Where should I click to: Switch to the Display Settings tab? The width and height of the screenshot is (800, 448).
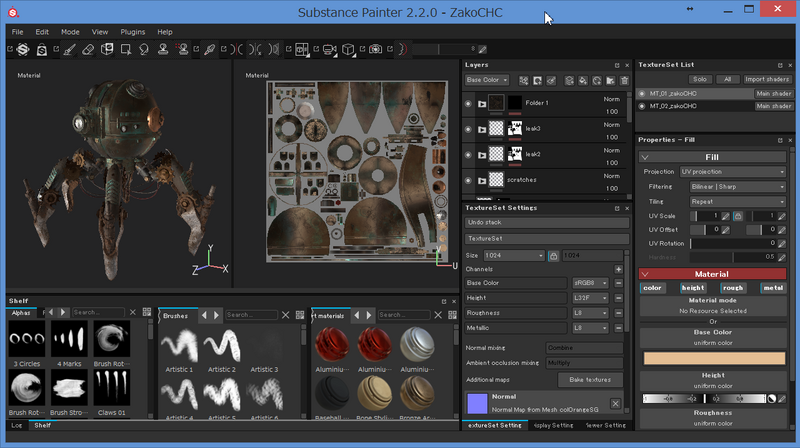(x=554, y=425)
